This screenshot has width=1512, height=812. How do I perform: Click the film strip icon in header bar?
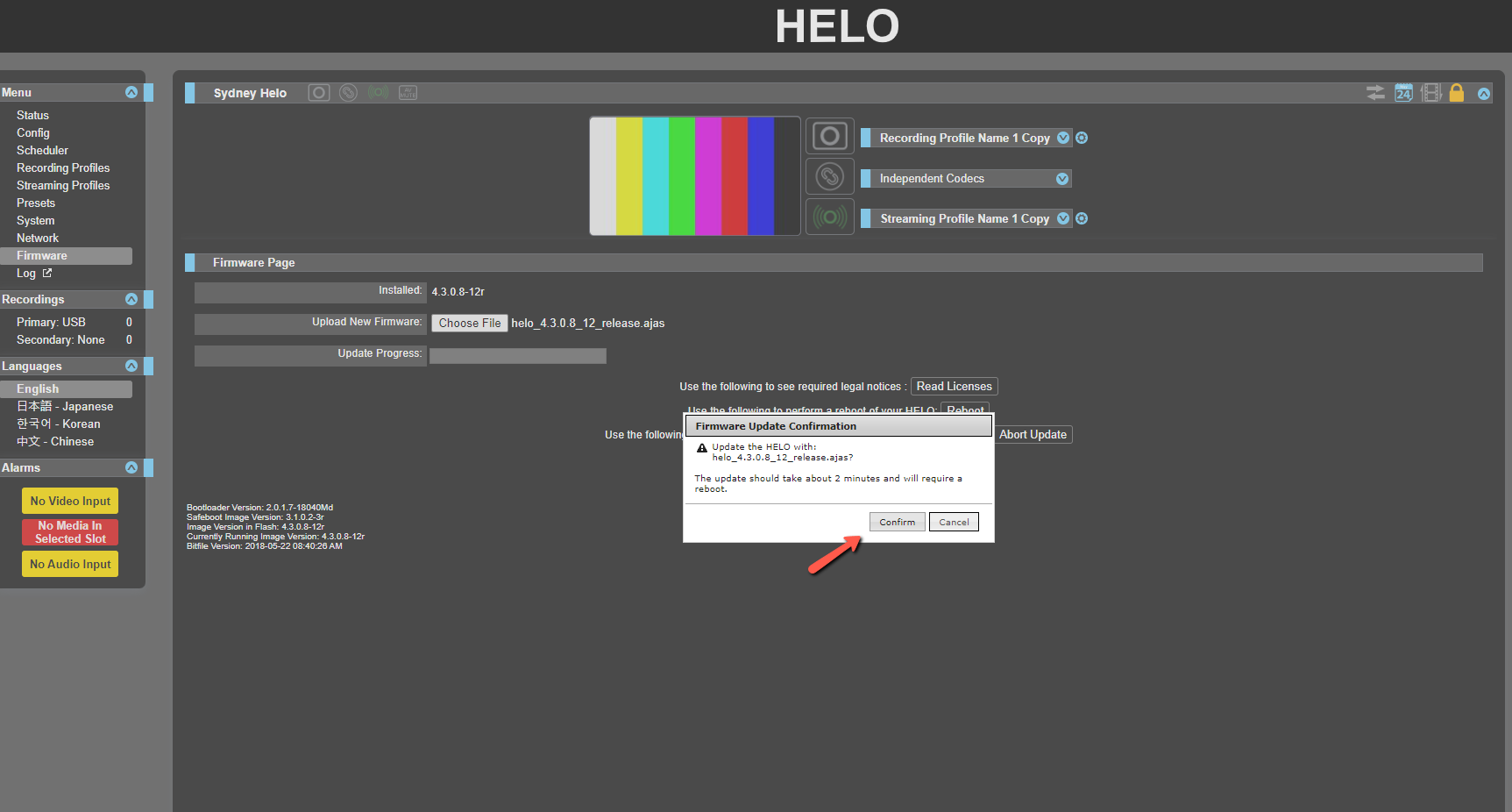[x=1431, y=93]
